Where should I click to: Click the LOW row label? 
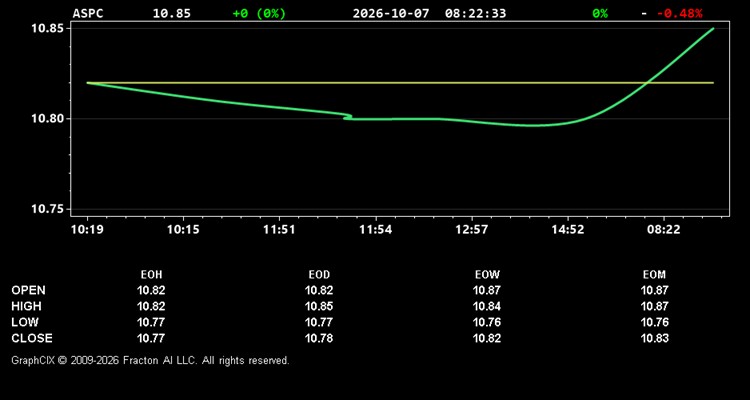click(25, 322)
